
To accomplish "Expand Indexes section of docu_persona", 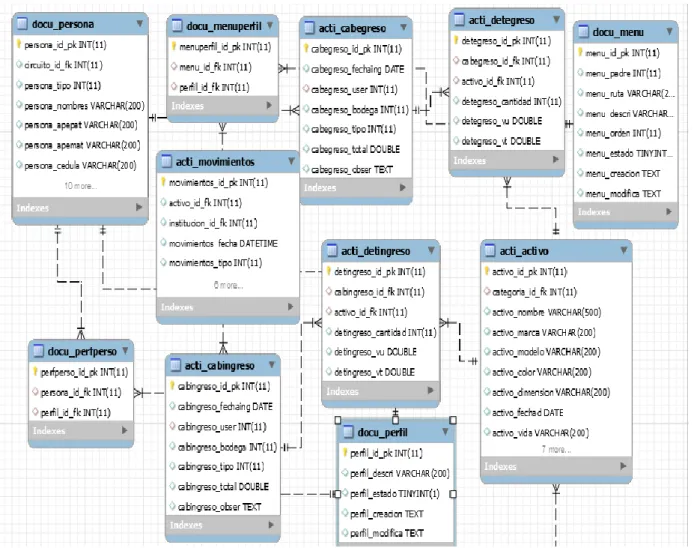I will (139, 207).
